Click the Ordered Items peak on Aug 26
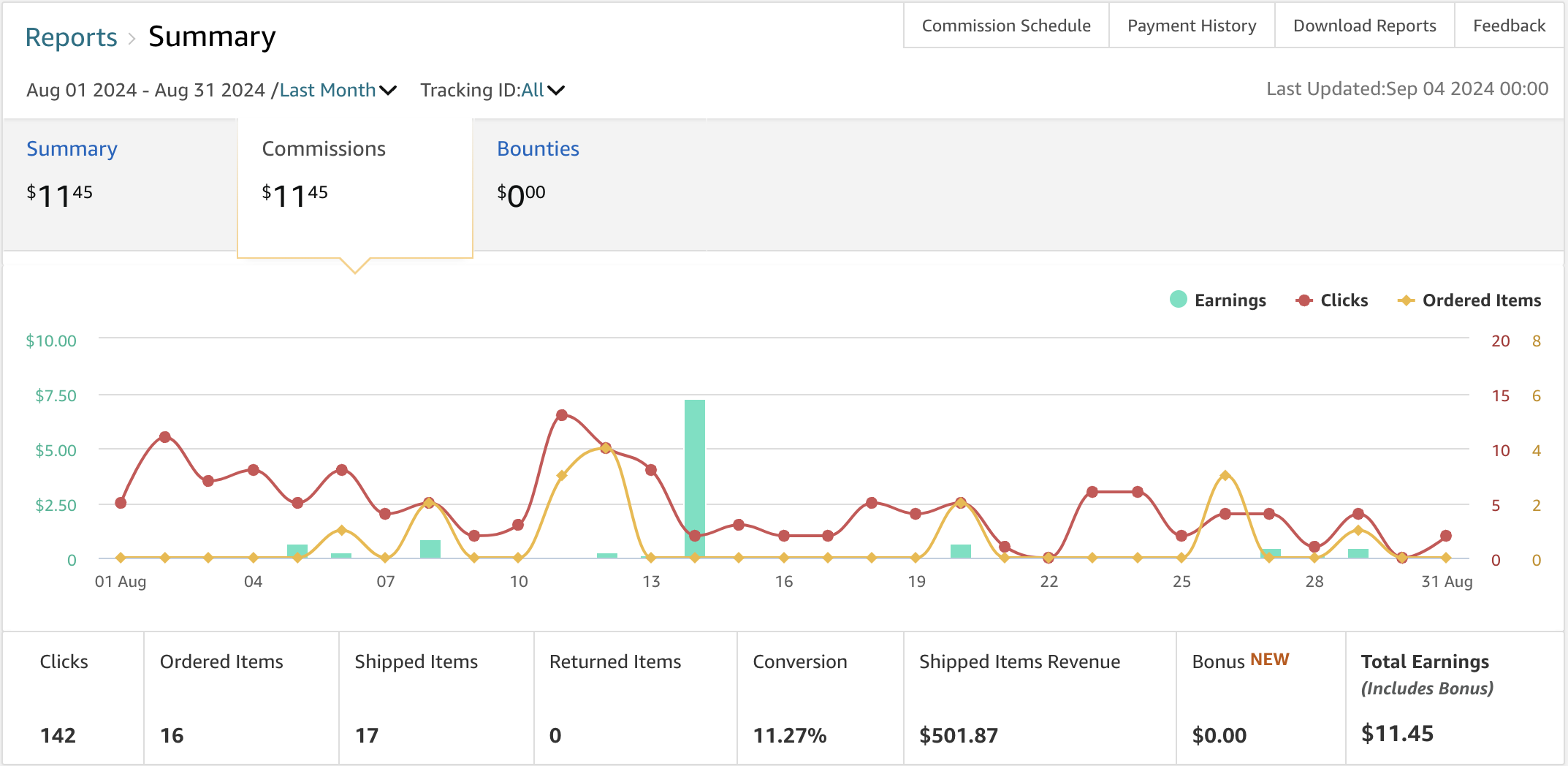Screen dimensions: 1568x766 (1225, 476)
